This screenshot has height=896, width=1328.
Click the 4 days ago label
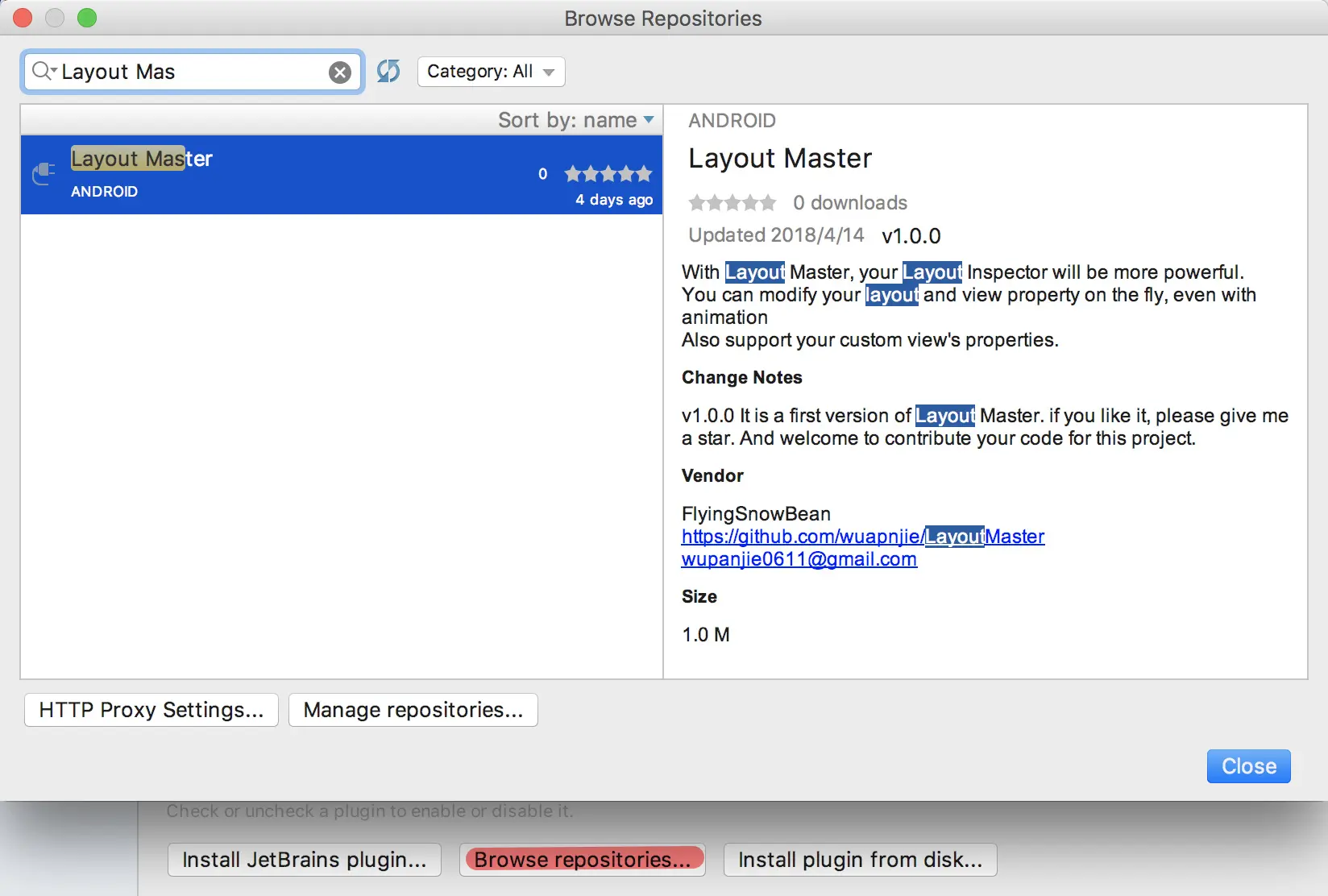coord(614,200)
